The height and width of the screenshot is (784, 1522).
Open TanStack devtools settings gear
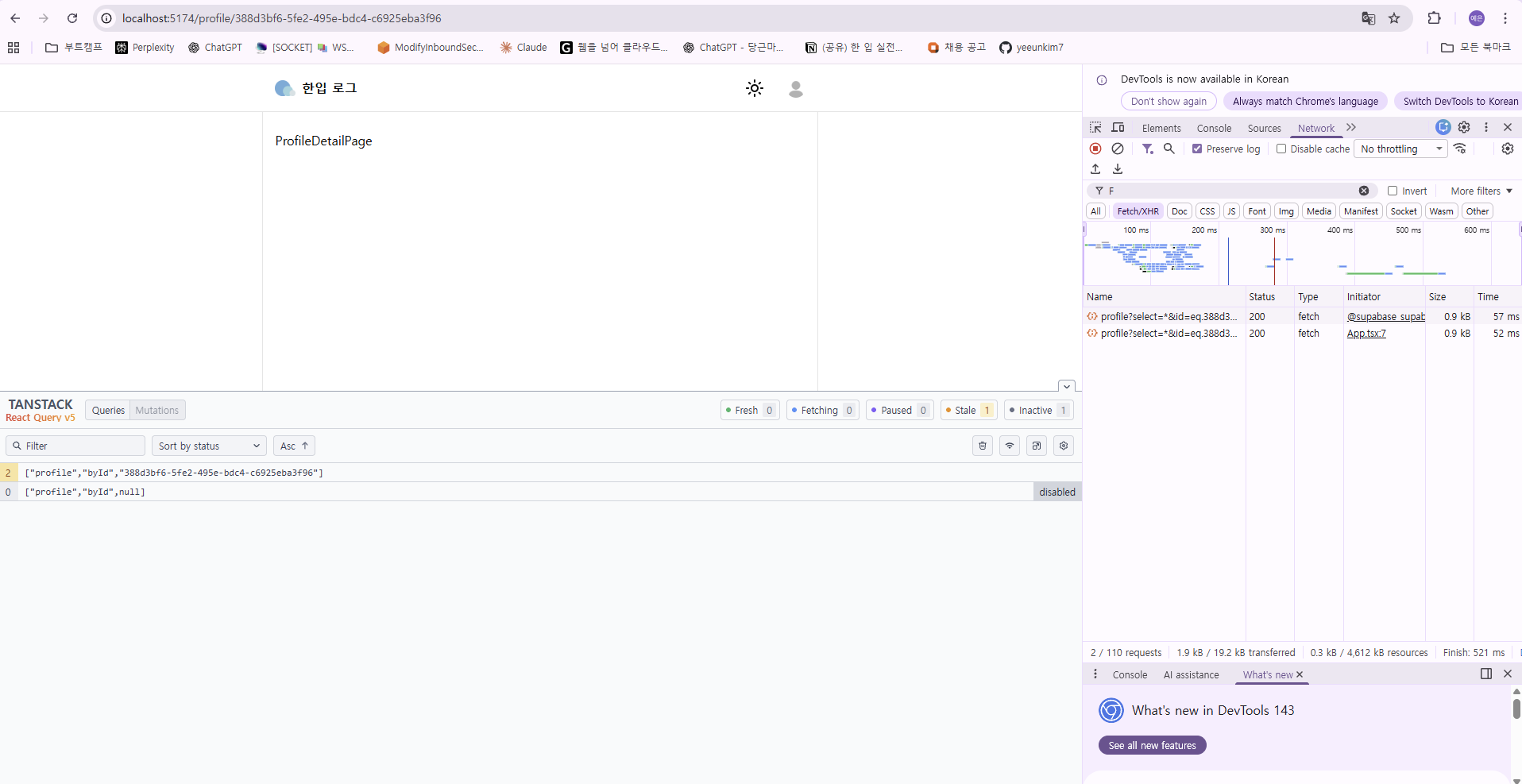point(1064,446)
